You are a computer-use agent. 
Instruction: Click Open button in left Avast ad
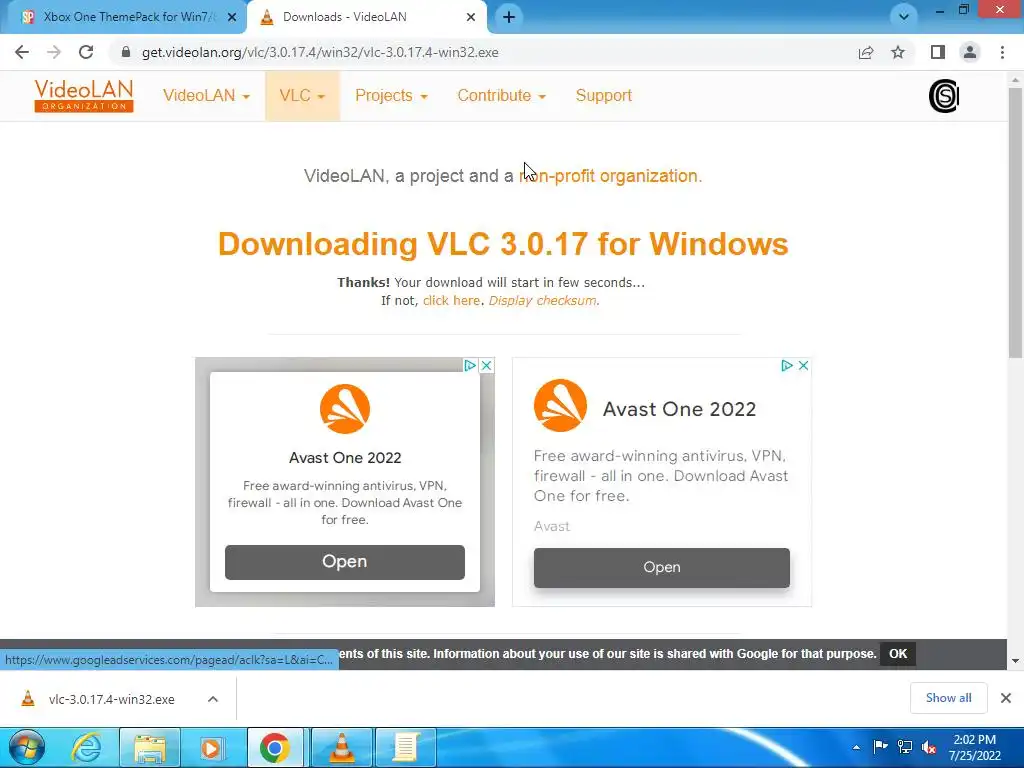point(345,562)
